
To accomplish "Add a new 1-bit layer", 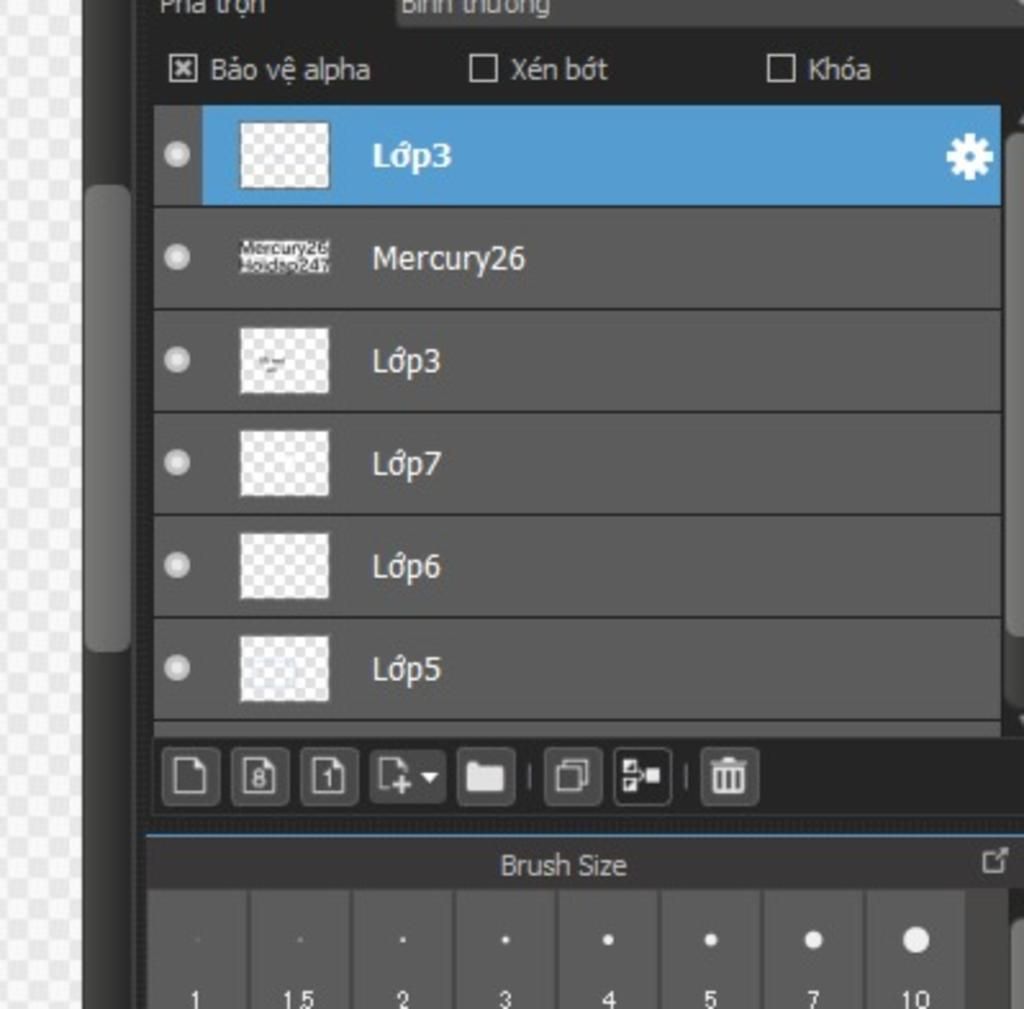I will click(328, 777).
